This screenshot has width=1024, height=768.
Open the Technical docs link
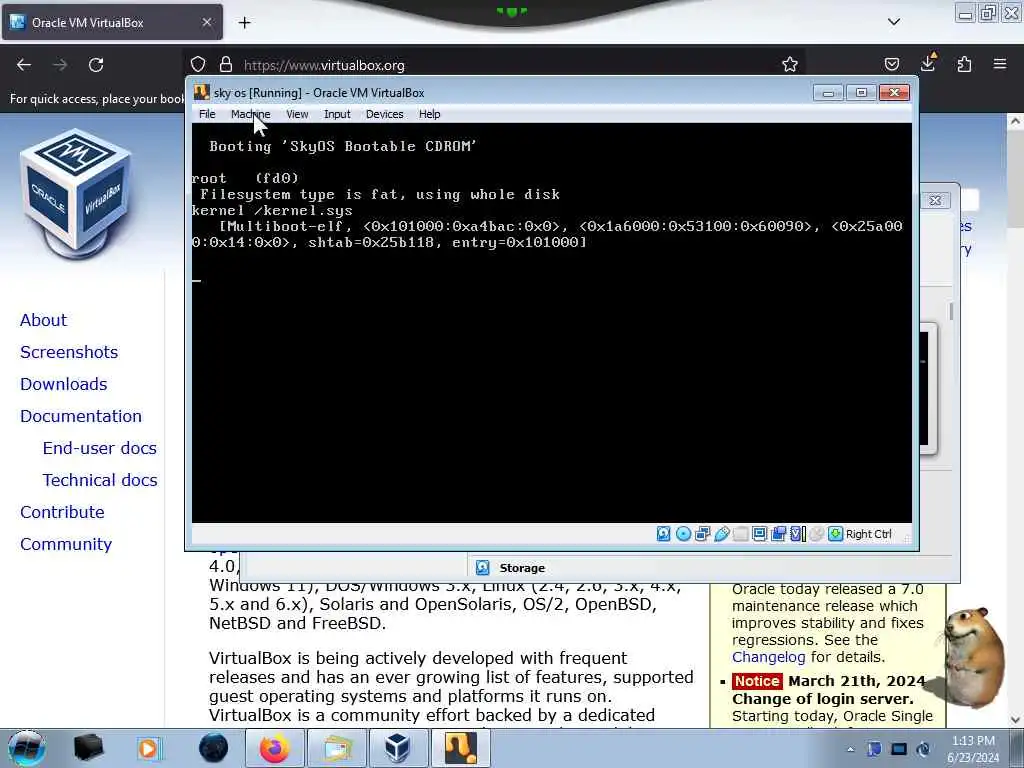[x=100, y=480]
